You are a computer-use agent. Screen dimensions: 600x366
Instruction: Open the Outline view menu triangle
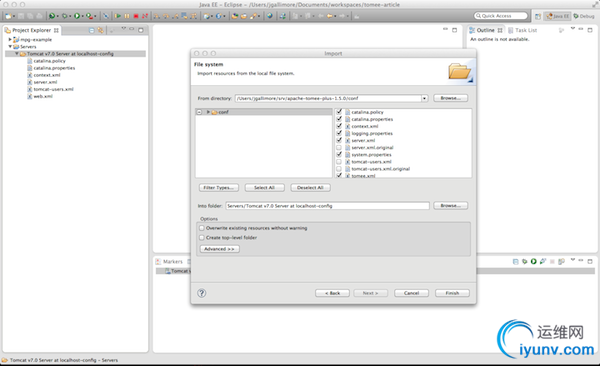pos(572,29)
